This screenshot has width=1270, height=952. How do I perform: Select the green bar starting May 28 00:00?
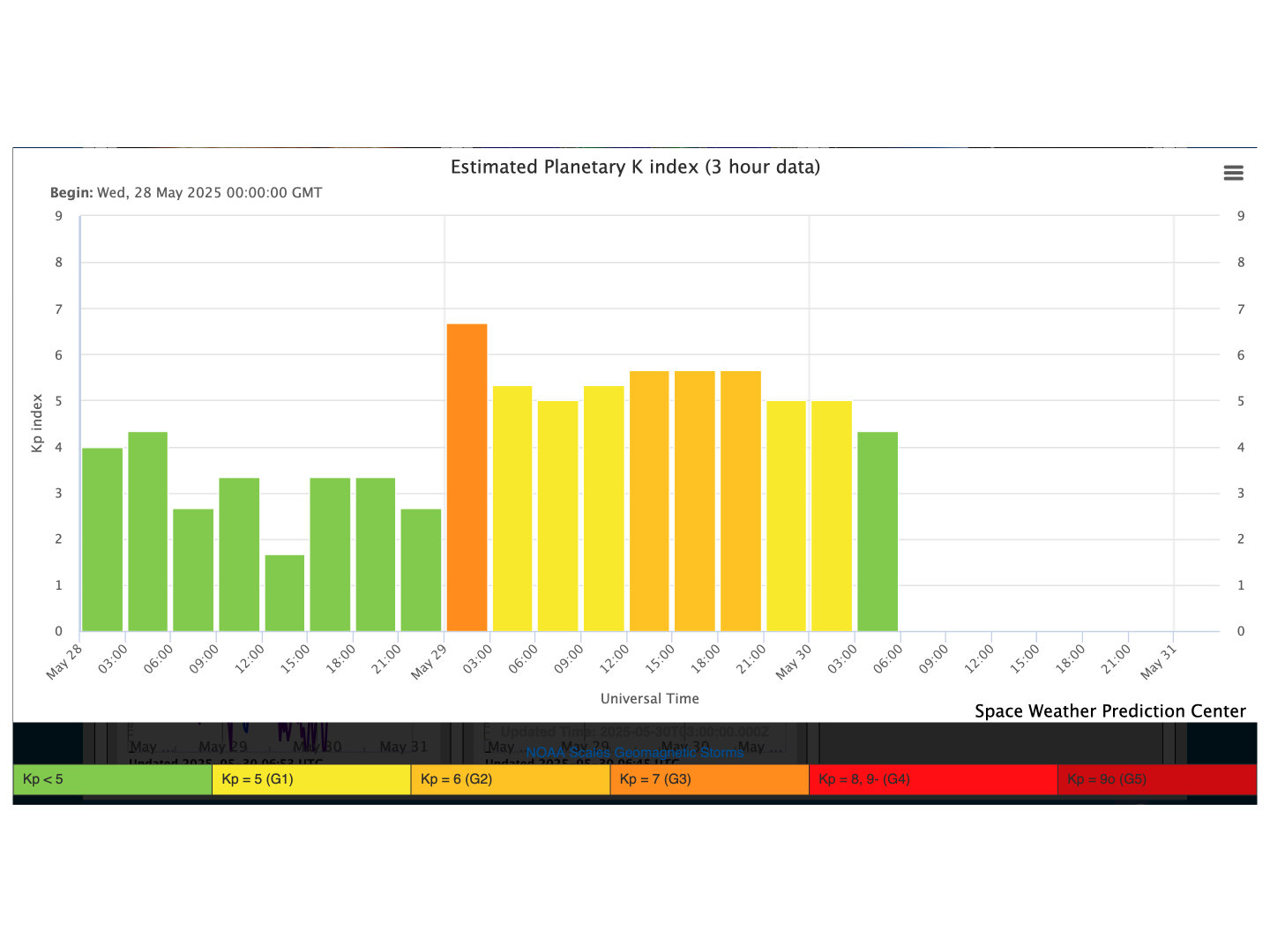tap(102, 539)
